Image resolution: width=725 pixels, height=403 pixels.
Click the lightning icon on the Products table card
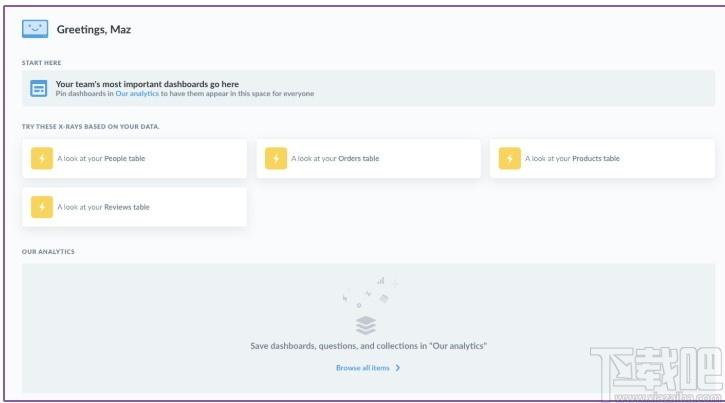point(510,159)
